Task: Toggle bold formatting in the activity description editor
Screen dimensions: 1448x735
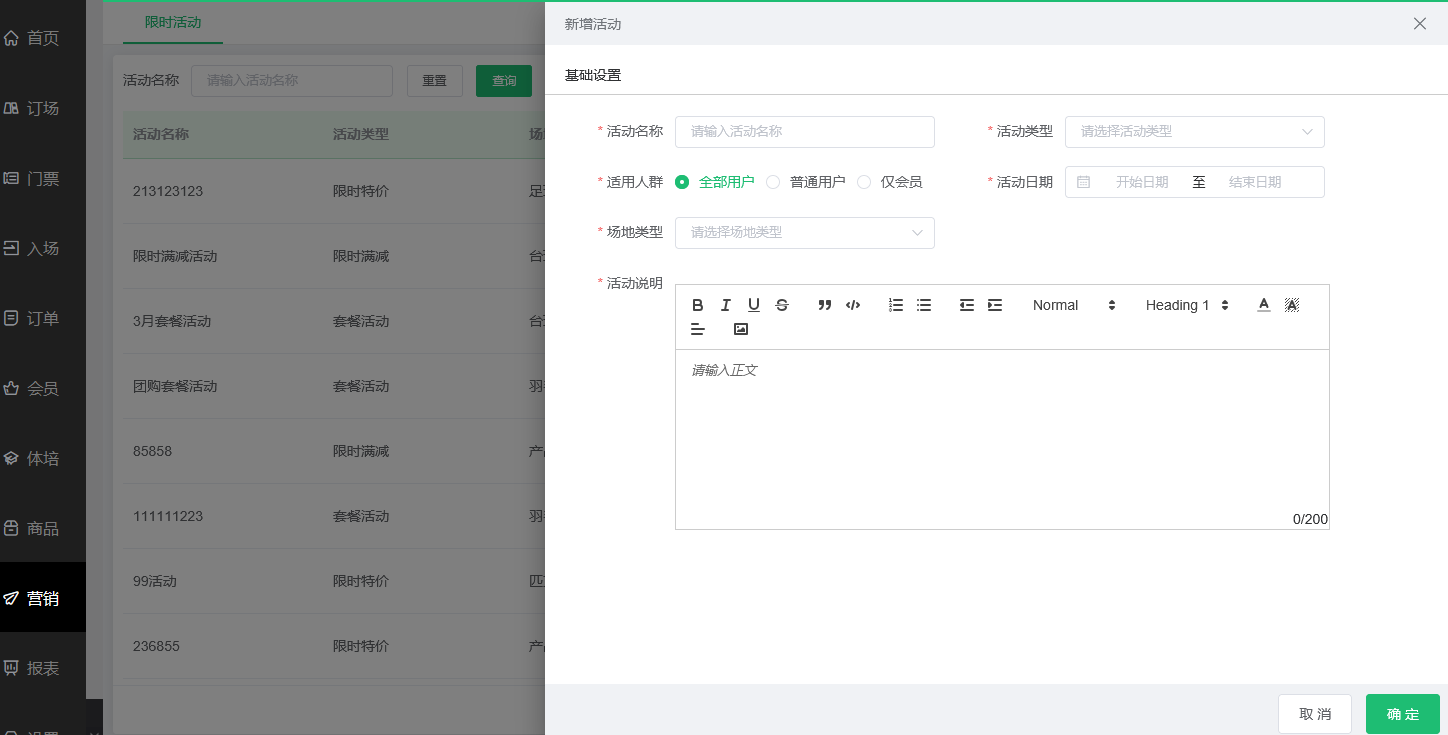Action: pos(697,305)
